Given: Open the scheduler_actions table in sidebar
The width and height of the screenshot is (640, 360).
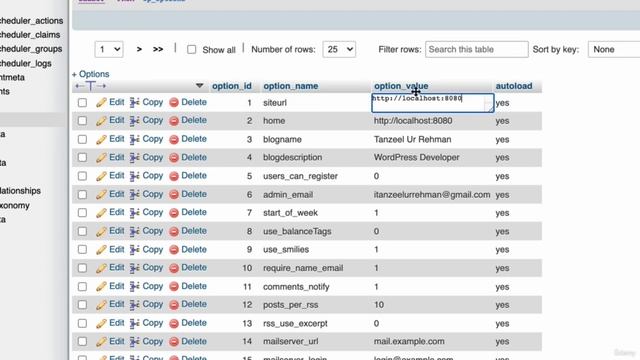Looking at the screenshot, I should 31,21.
